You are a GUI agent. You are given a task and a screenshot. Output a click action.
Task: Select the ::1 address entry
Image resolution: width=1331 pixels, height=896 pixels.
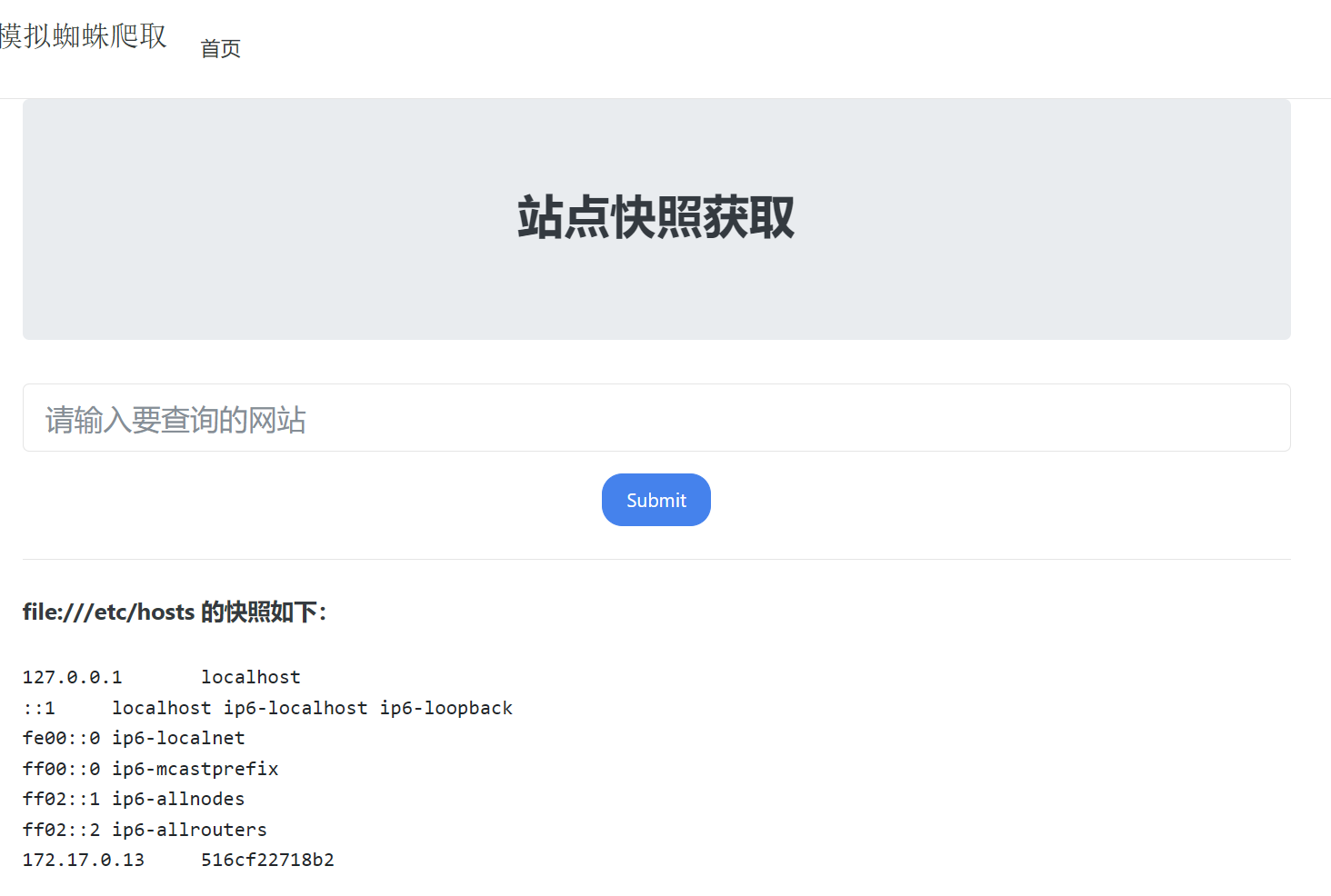39,708
